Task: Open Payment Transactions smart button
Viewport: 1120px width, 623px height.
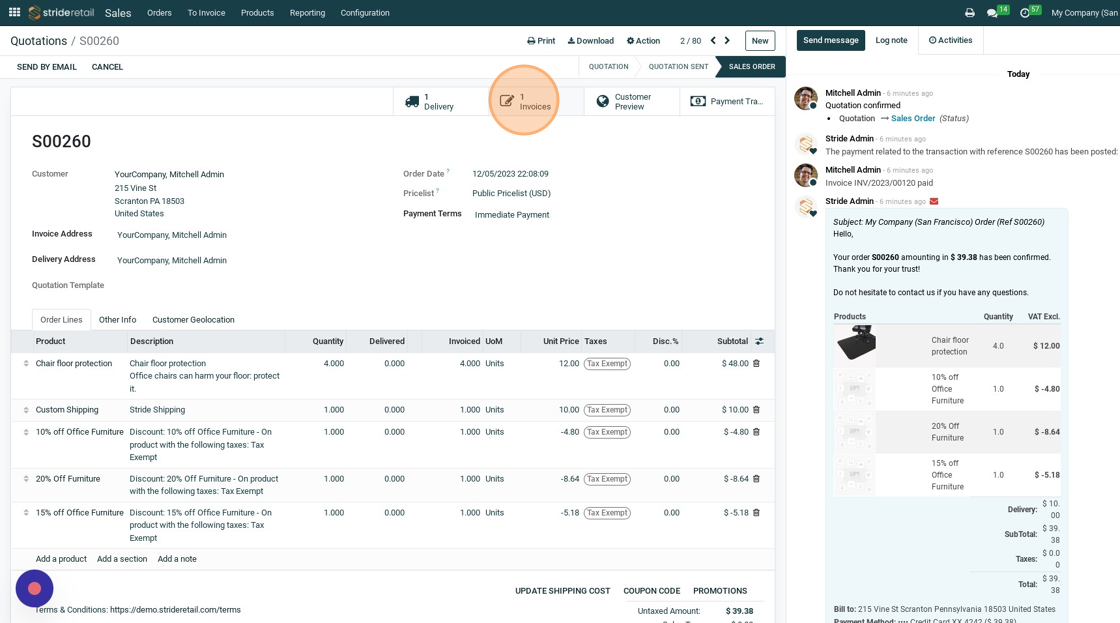Action: [726, 101]
